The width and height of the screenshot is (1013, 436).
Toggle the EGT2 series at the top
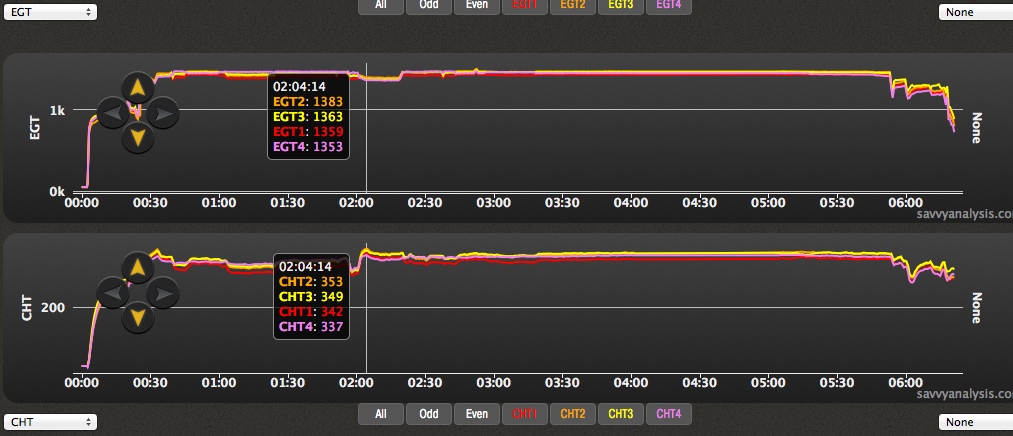[574, 4]
